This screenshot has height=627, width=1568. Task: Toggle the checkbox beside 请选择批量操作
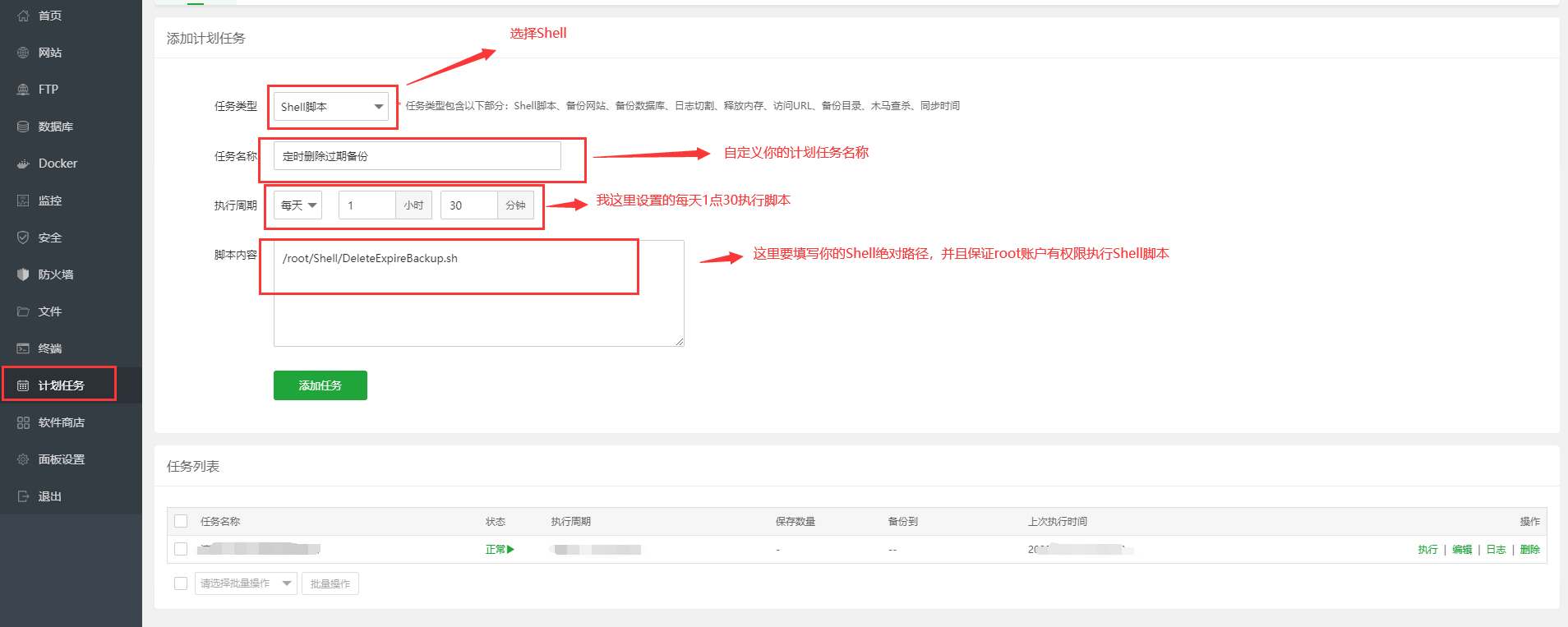tap(181, 583)
